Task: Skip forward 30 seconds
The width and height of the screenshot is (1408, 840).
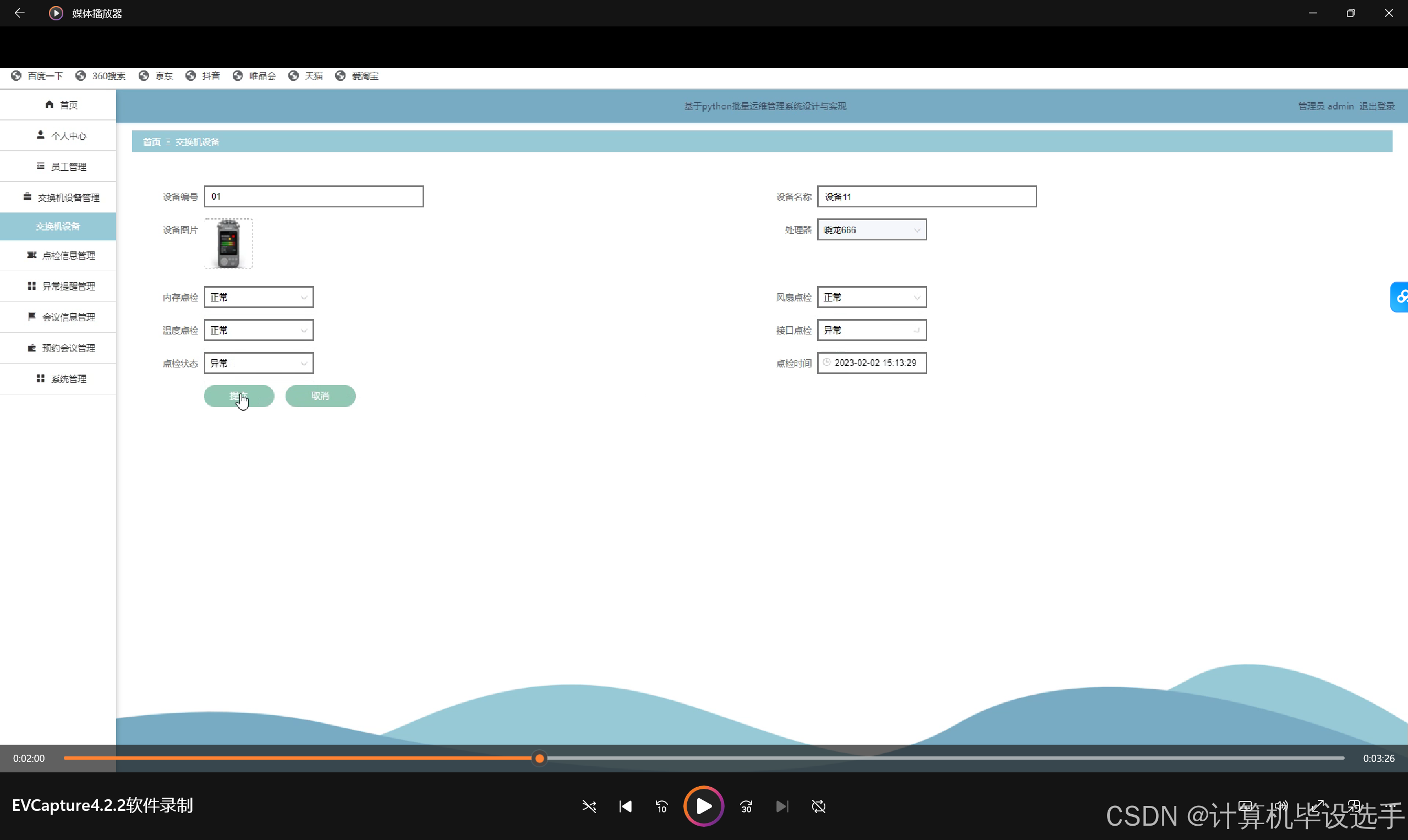Action: [x=746, y=806]
